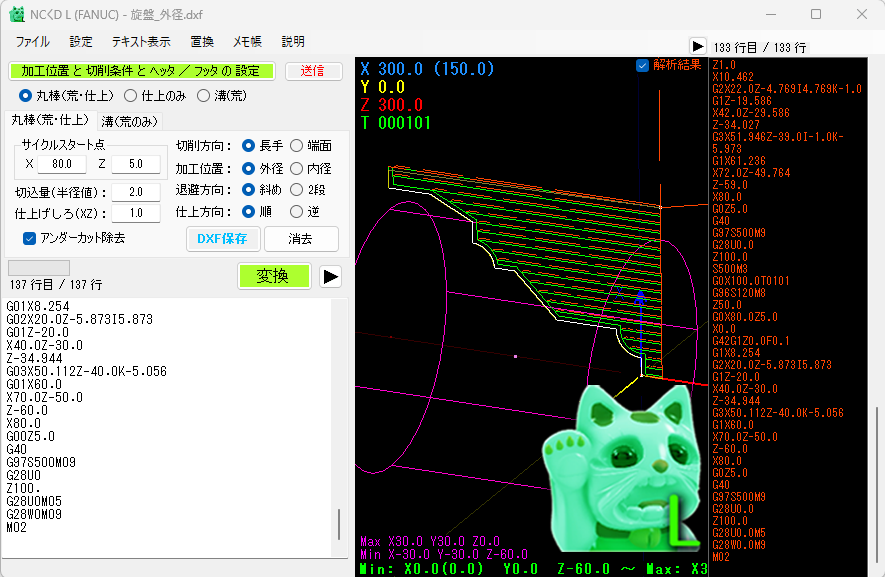Click the 送信 button

click(x=312, y=71)
